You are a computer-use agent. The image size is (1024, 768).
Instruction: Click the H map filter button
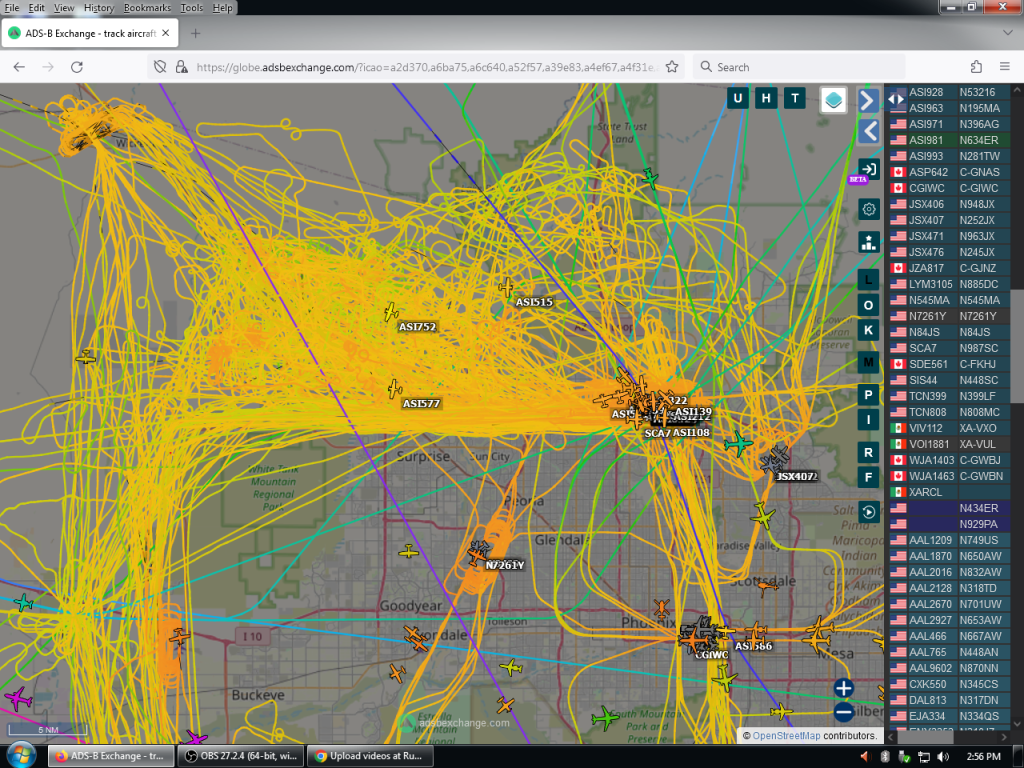point(766,99)
